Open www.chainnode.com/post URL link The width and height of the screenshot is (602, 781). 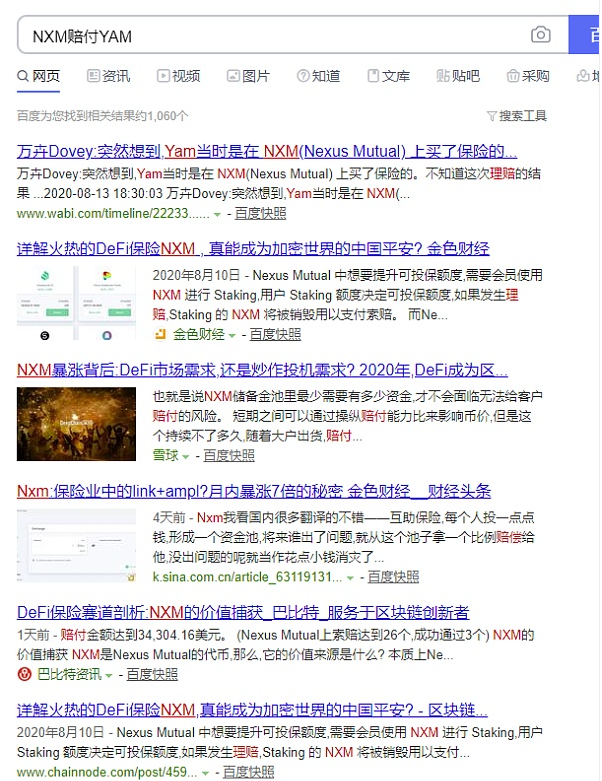tap(107, 772)
